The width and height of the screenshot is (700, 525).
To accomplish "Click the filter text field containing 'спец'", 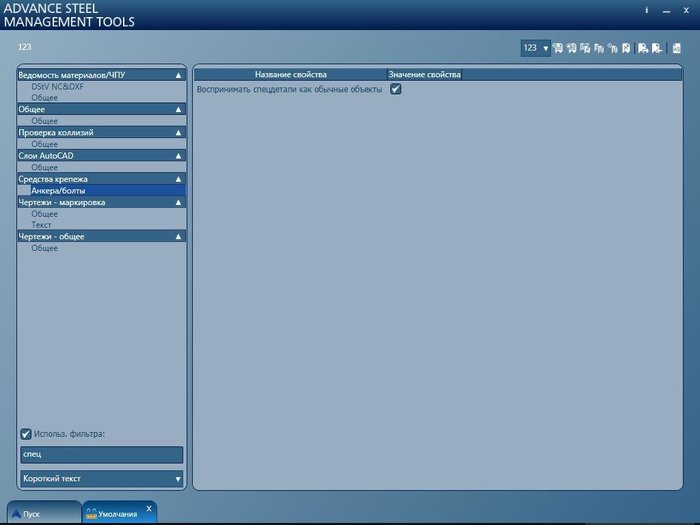I will (x=102, y=454).
